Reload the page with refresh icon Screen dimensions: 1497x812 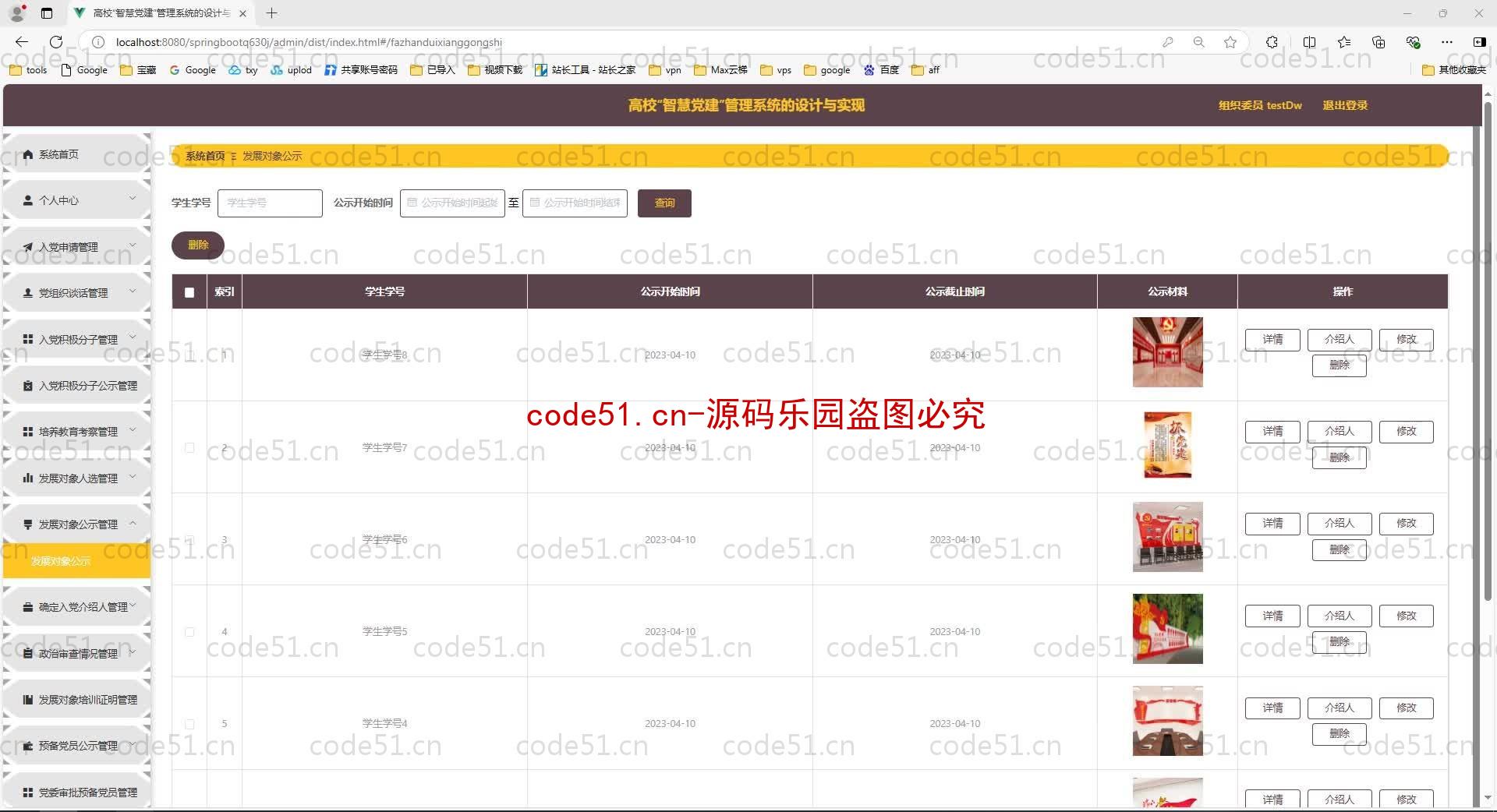click(56, 42)
